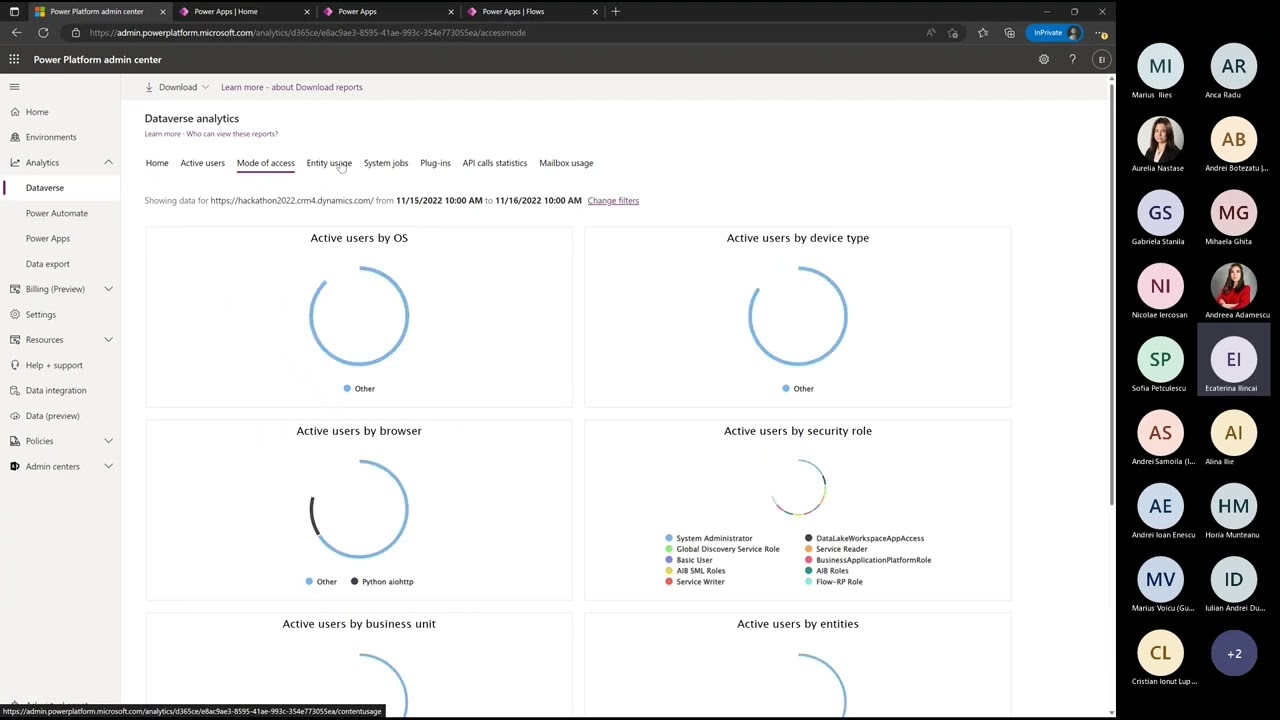Click the Billing (Preview) icon in the sidebar
The image size is (1280, 720).
[x=15, y=289]
